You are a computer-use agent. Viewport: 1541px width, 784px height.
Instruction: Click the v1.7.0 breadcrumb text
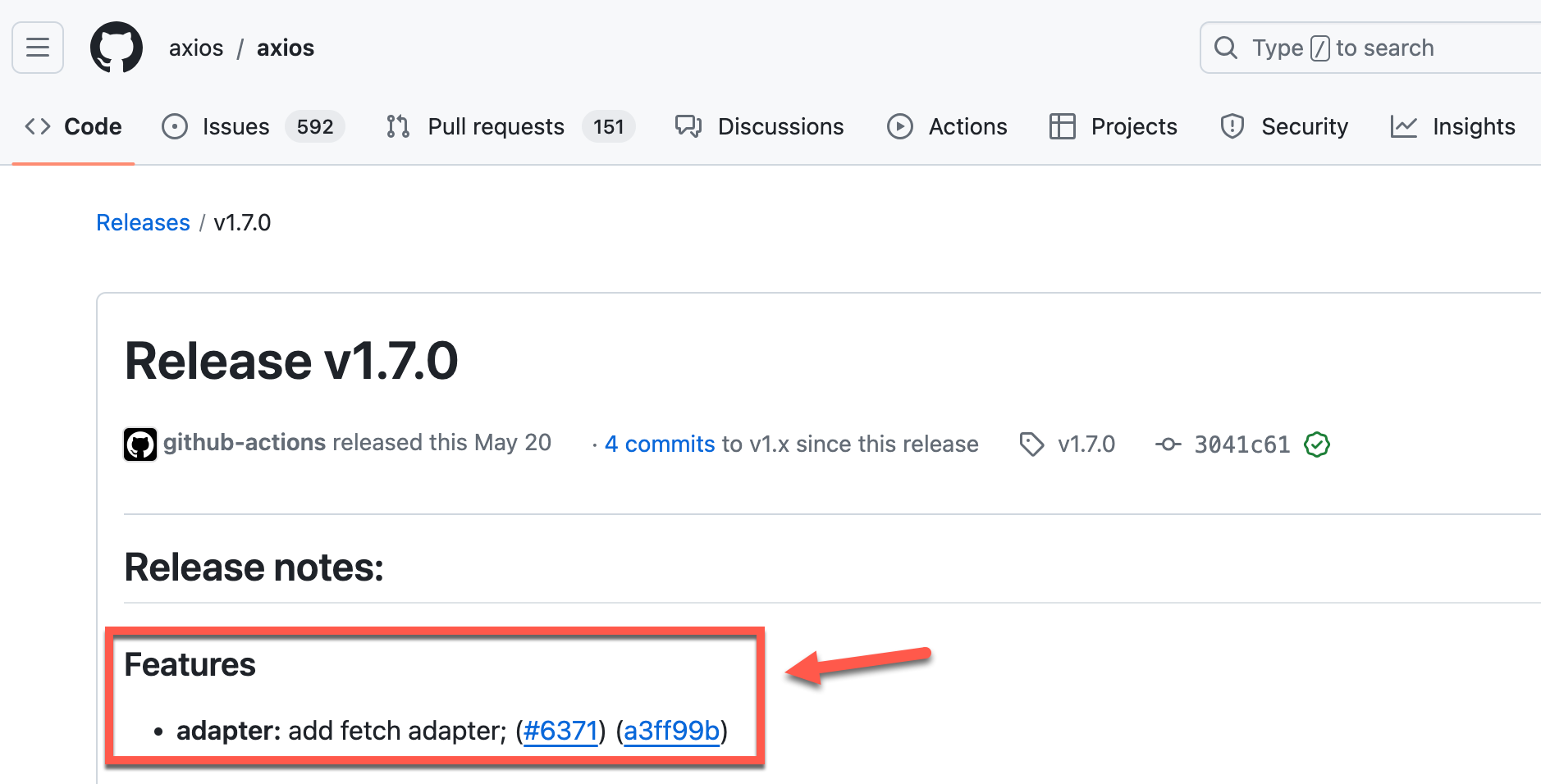242,222
